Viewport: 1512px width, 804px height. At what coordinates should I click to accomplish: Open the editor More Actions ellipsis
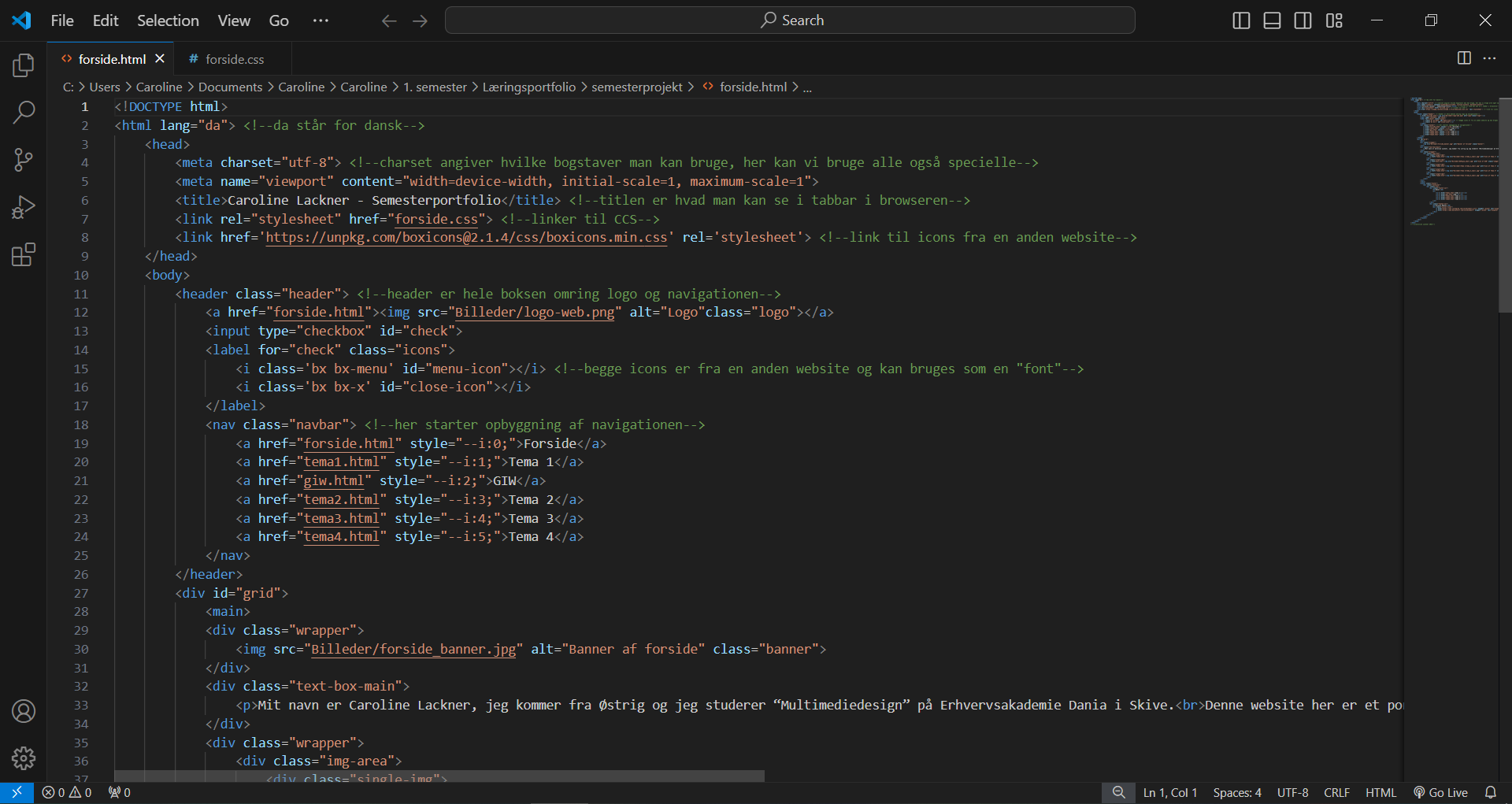pyautogui.click(x=1489, y=58)
